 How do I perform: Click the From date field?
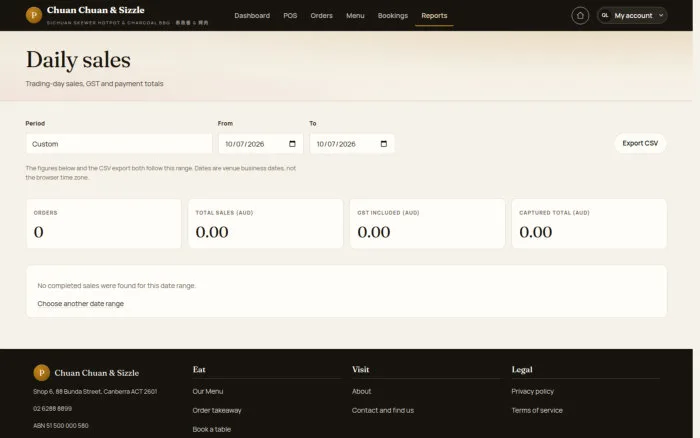tap(261, 144)
